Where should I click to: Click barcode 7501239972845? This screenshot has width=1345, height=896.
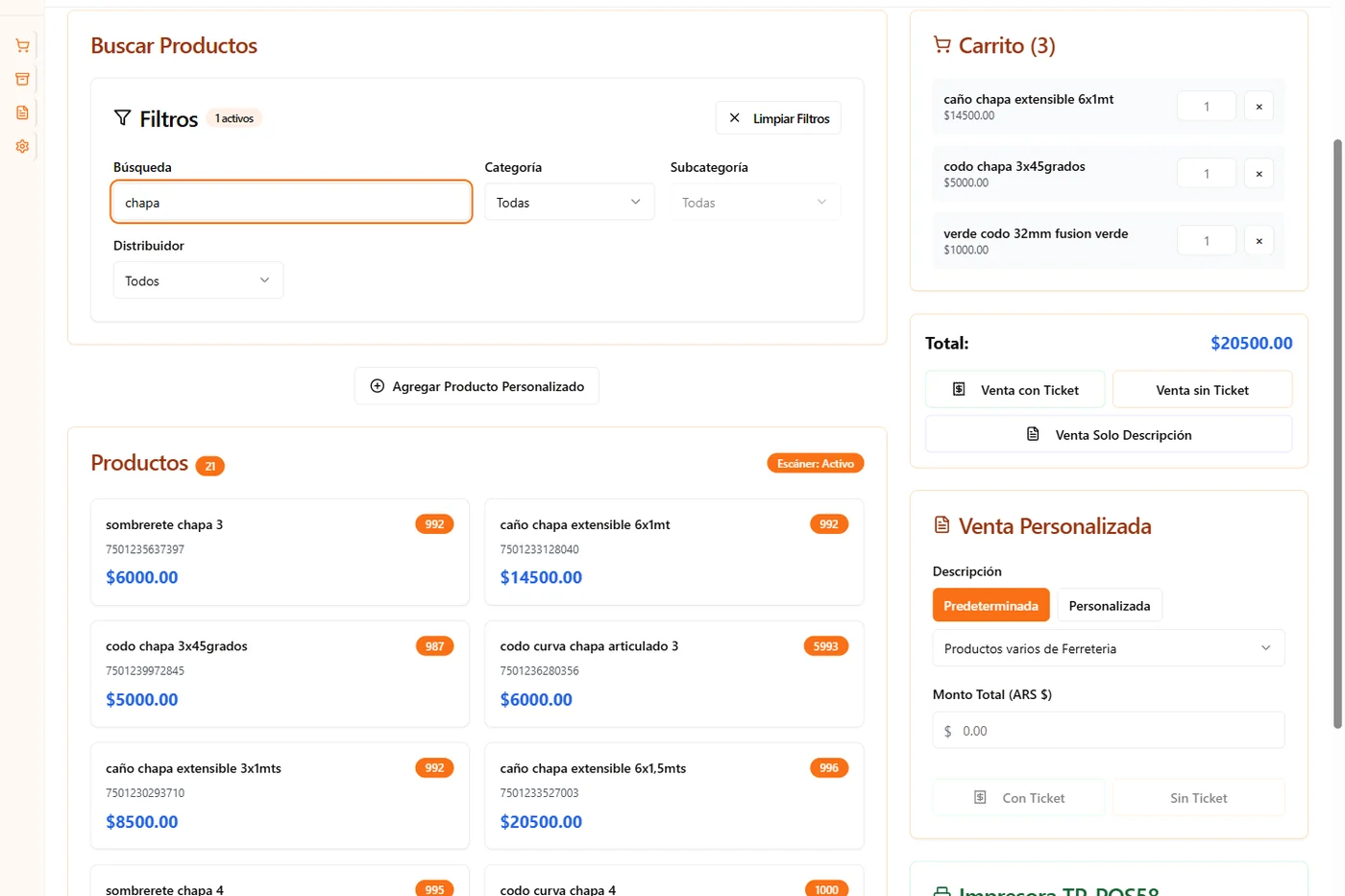(x=145, y=670)
